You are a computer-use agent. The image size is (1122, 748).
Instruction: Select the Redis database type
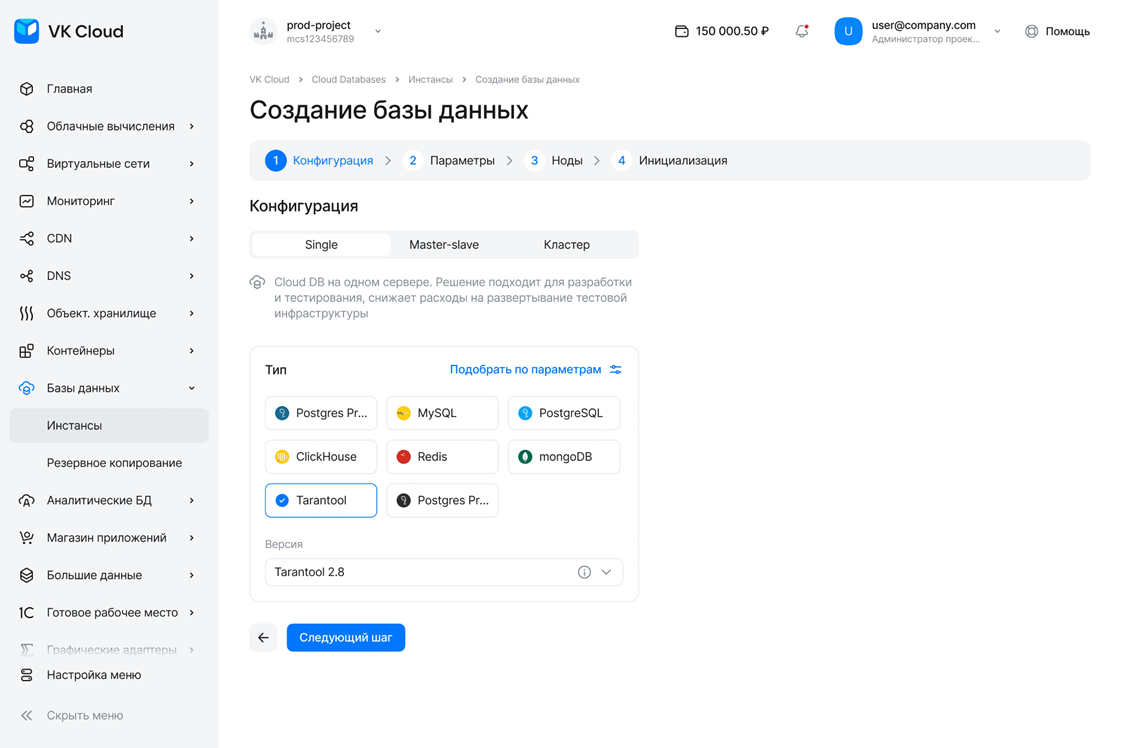[x=442, y=457]
